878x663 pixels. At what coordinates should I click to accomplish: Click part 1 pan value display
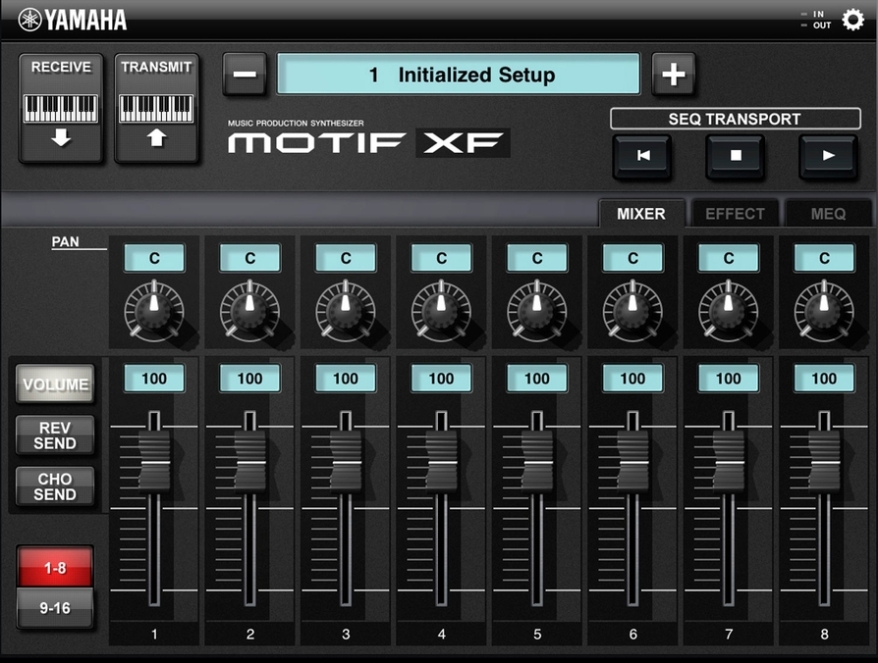154,258
